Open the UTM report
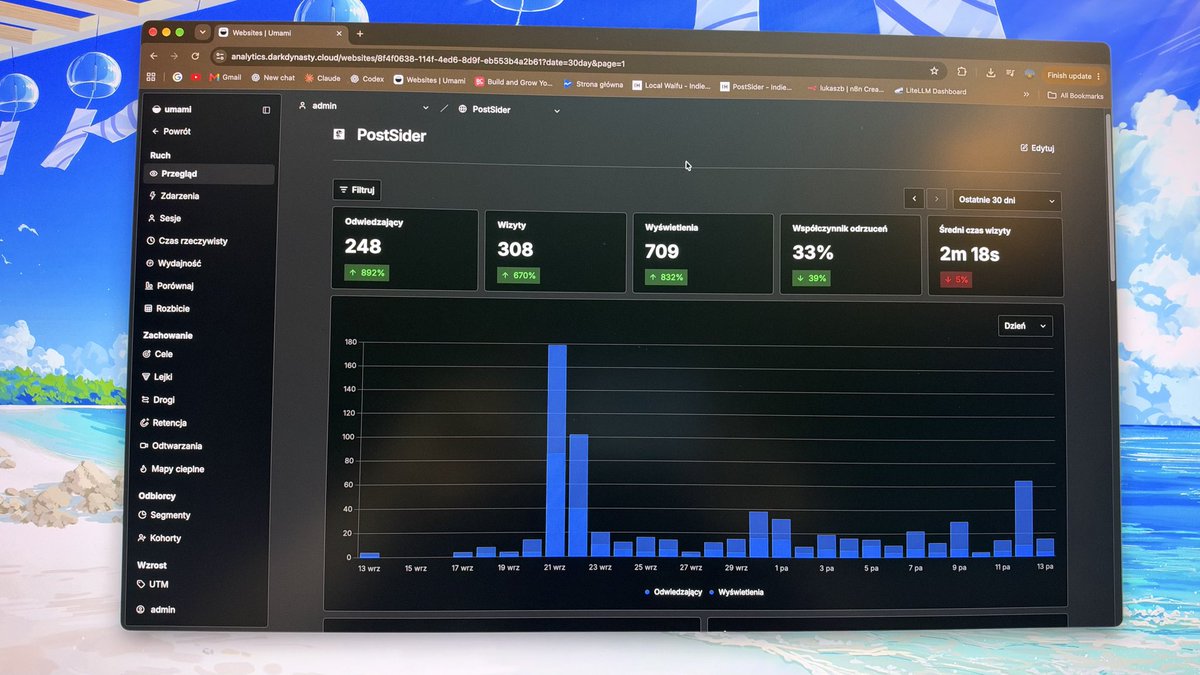This screenshot has width=1200, height=675. point(152,584)
